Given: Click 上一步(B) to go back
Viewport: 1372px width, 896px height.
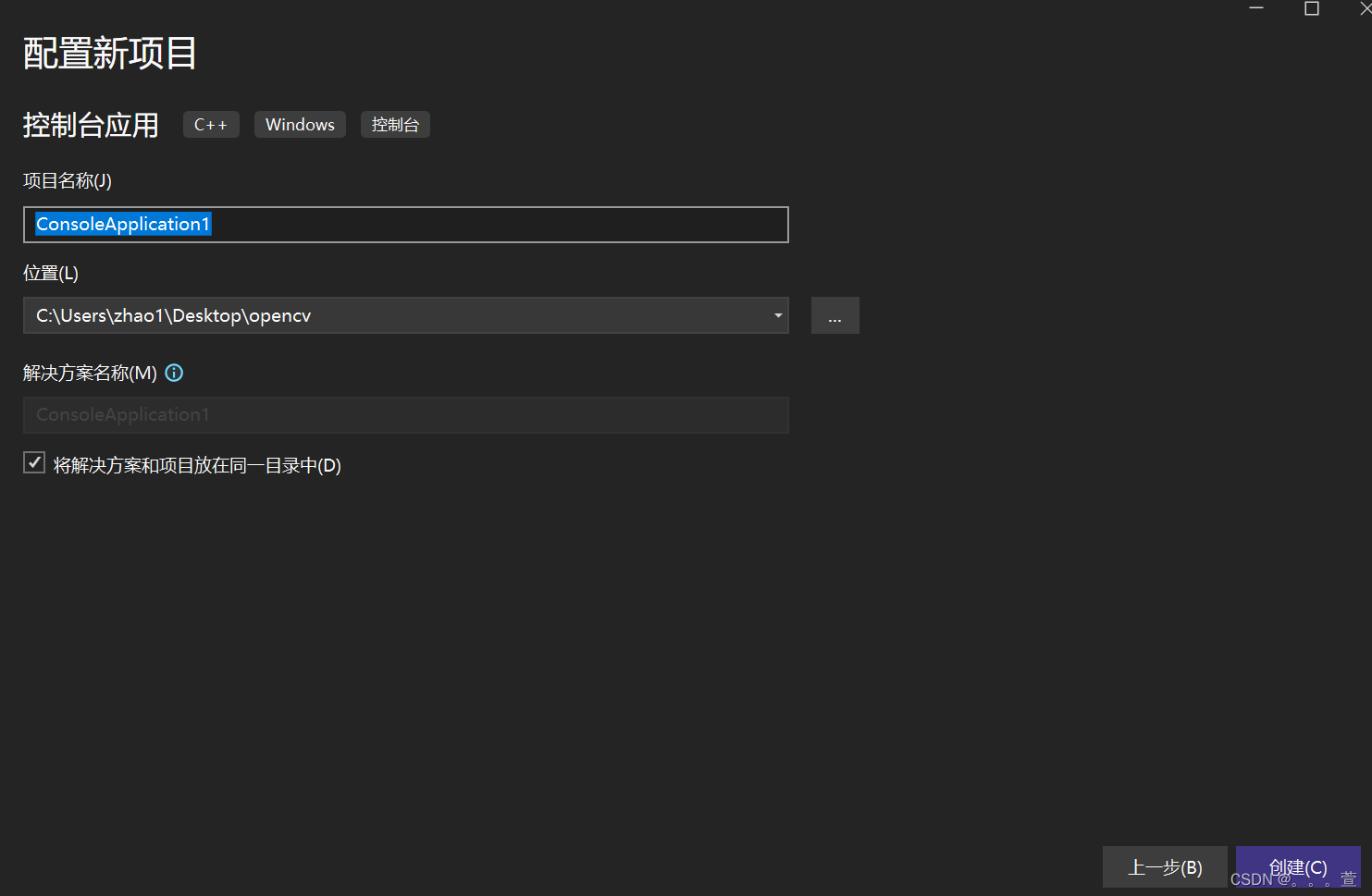Looking at the screenshot, I should 1165,867.
